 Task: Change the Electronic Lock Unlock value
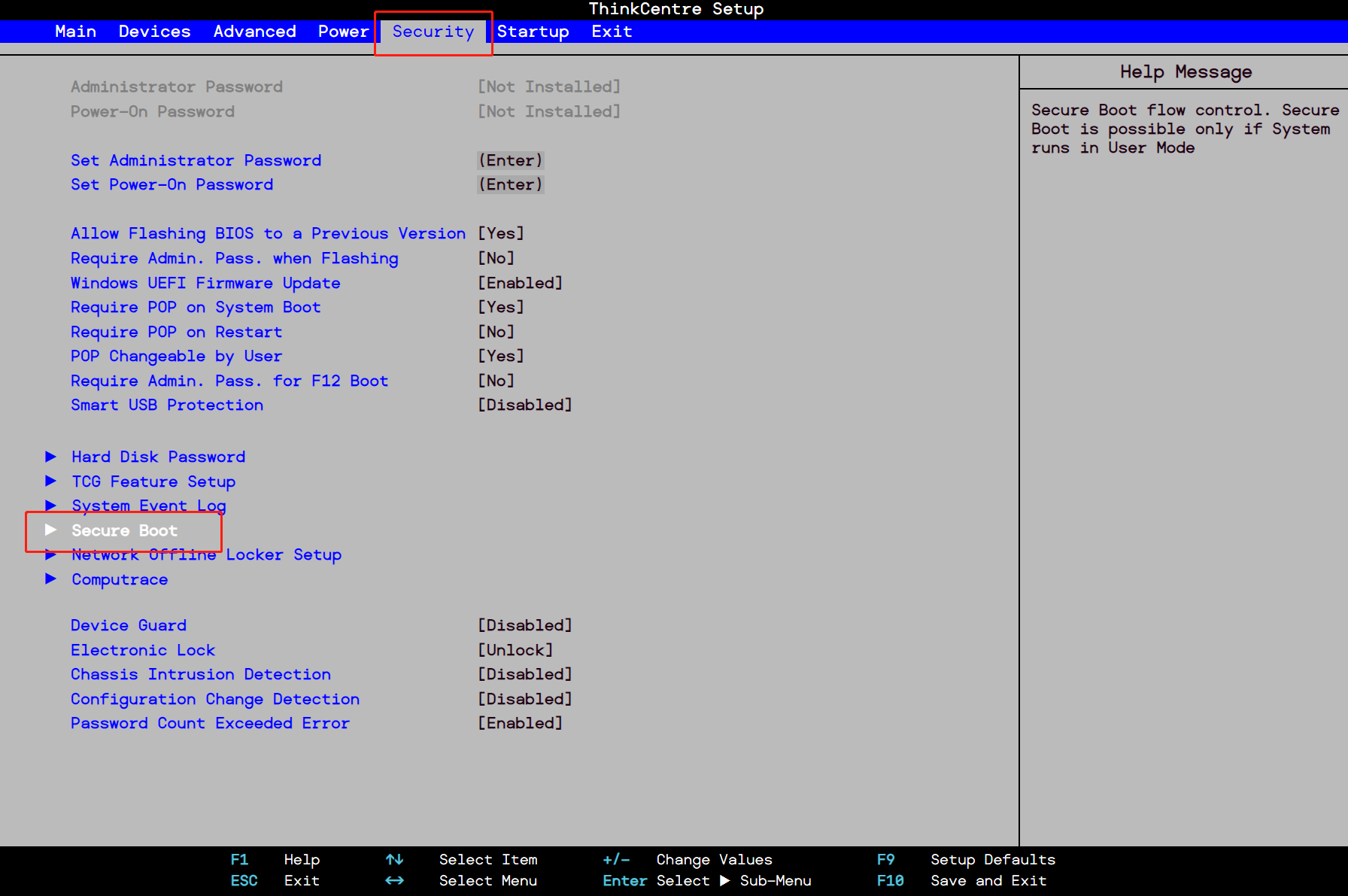click(515, 650)
